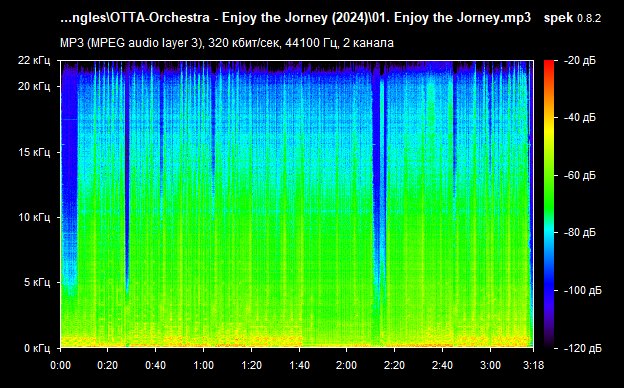Click the -40 дБ level on color scale
The image size is (624, 388).
[x=580, y=117]
